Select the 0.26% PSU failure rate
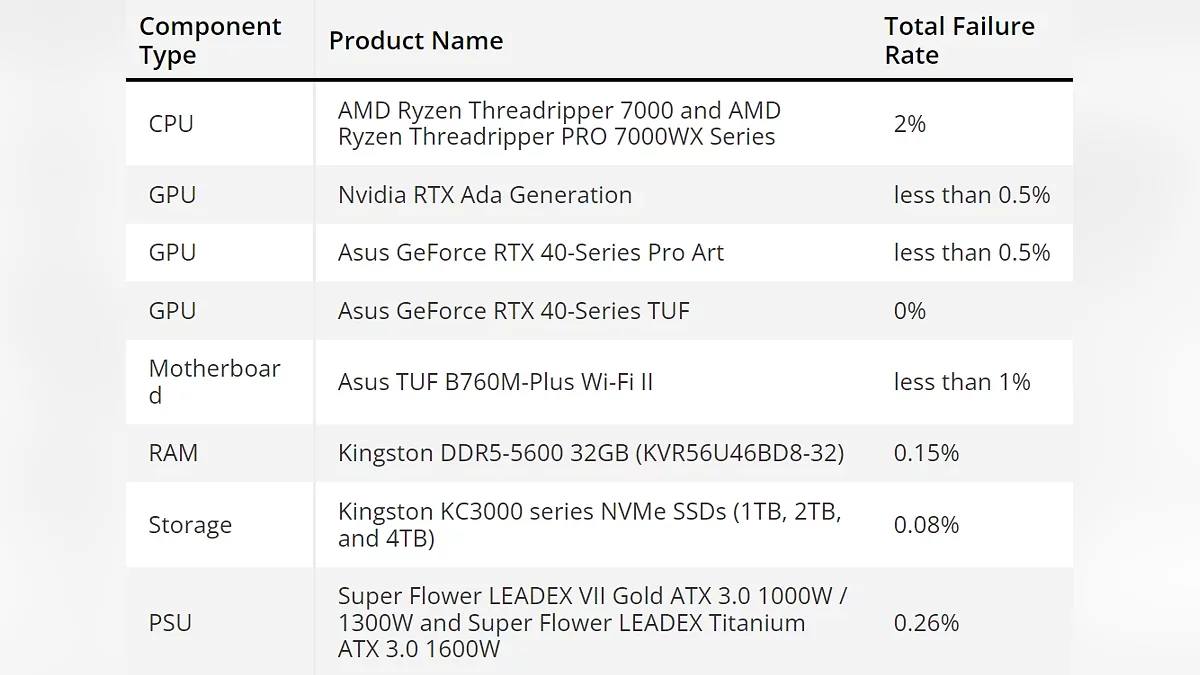The image size is (1200, 675). tap(926, 623)
